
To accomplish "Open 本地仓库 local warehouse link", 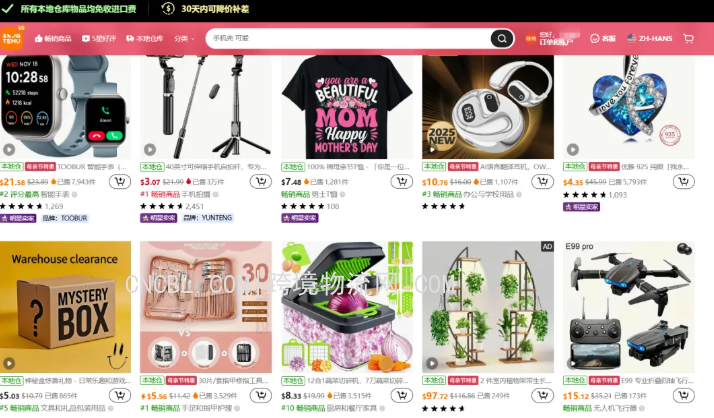I will coord(144,39).
